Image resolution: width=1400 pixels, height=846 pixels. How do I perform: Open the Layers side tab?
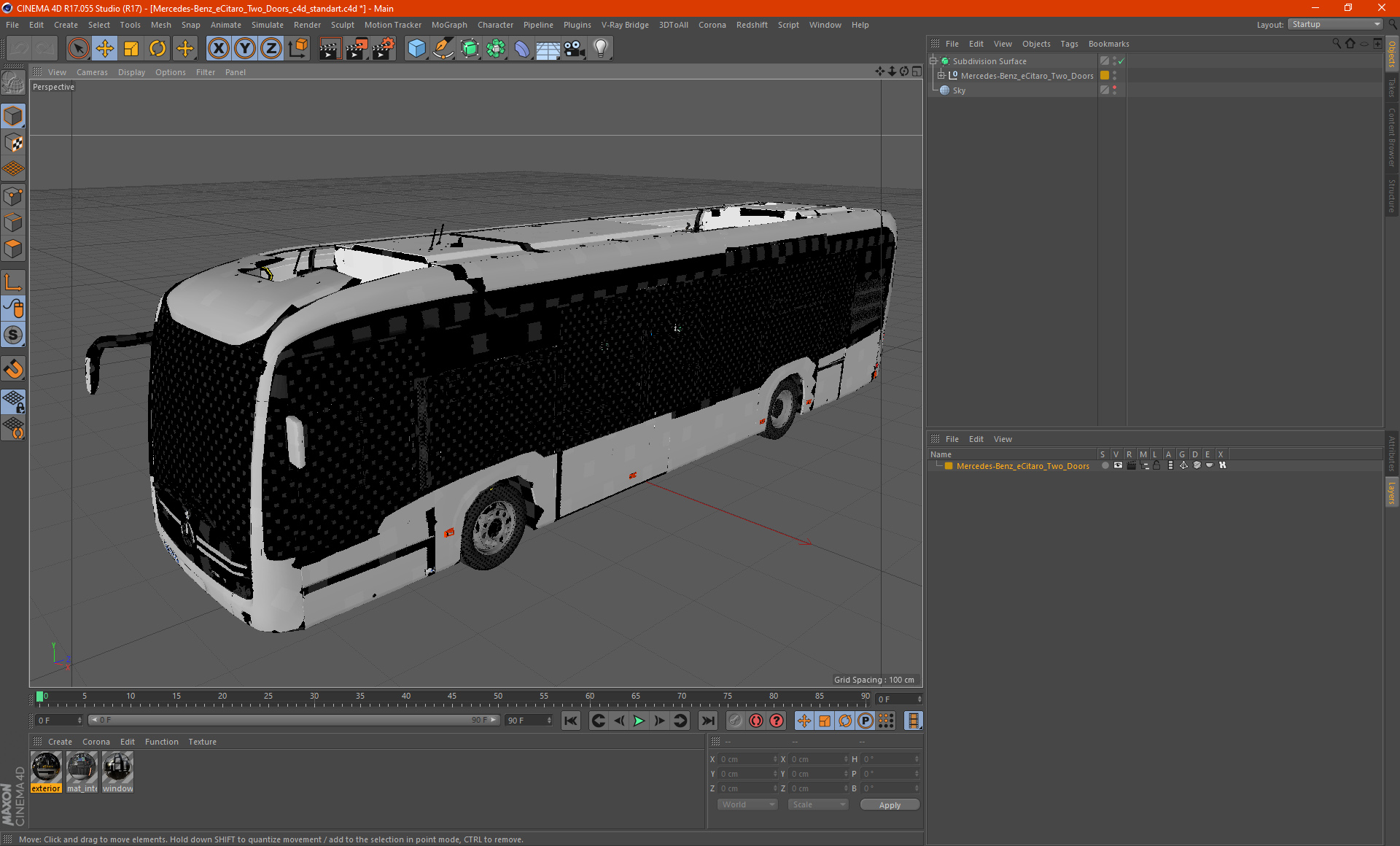pyautogui.click(x=1392, y=493)
